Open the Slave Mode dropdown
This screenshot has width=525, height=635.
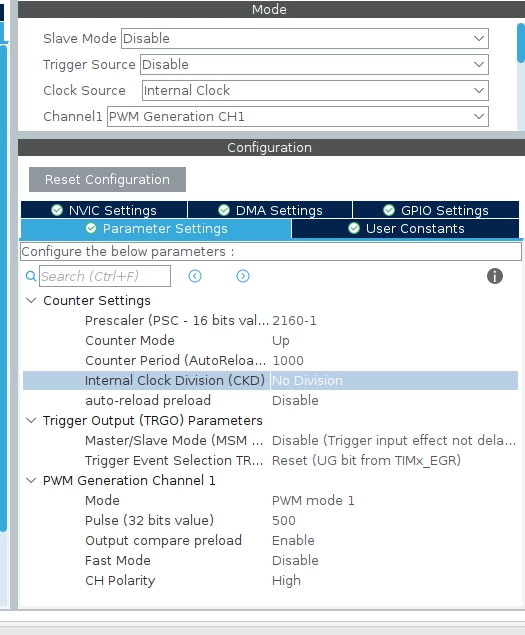coord(305,38)
